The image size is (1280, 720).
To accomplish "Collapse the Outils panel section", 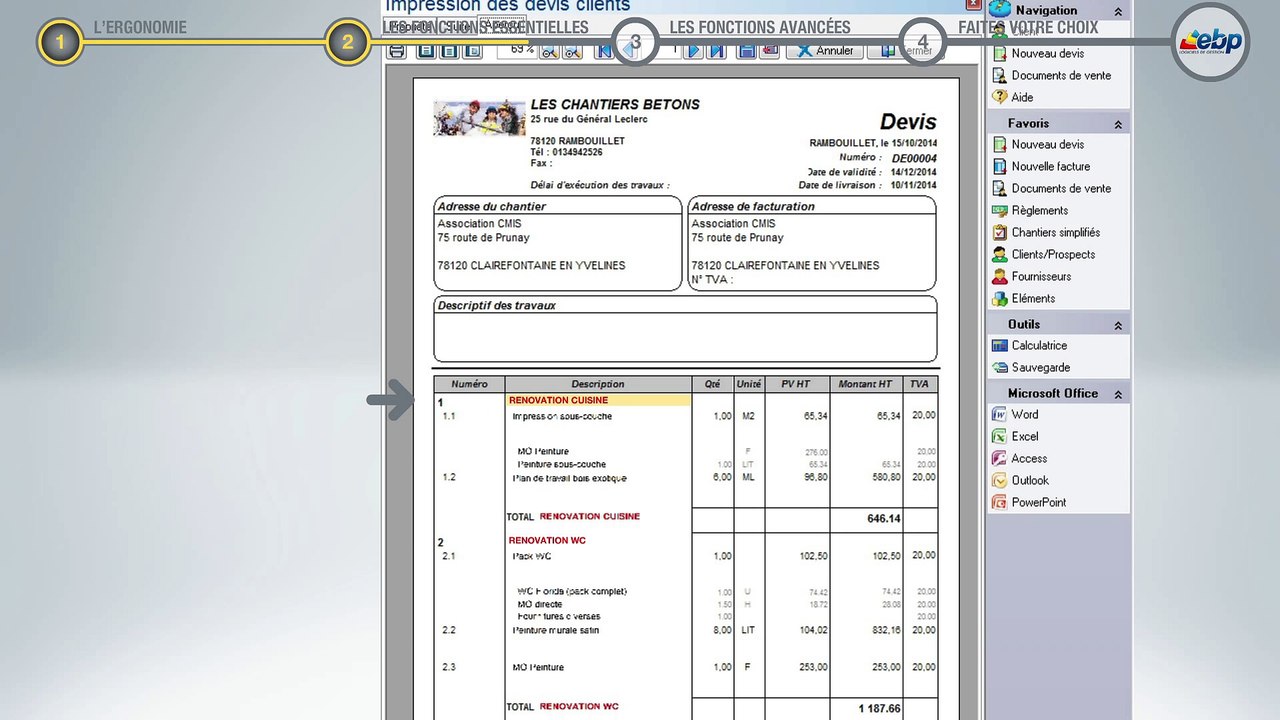I will pos(1118,325).
